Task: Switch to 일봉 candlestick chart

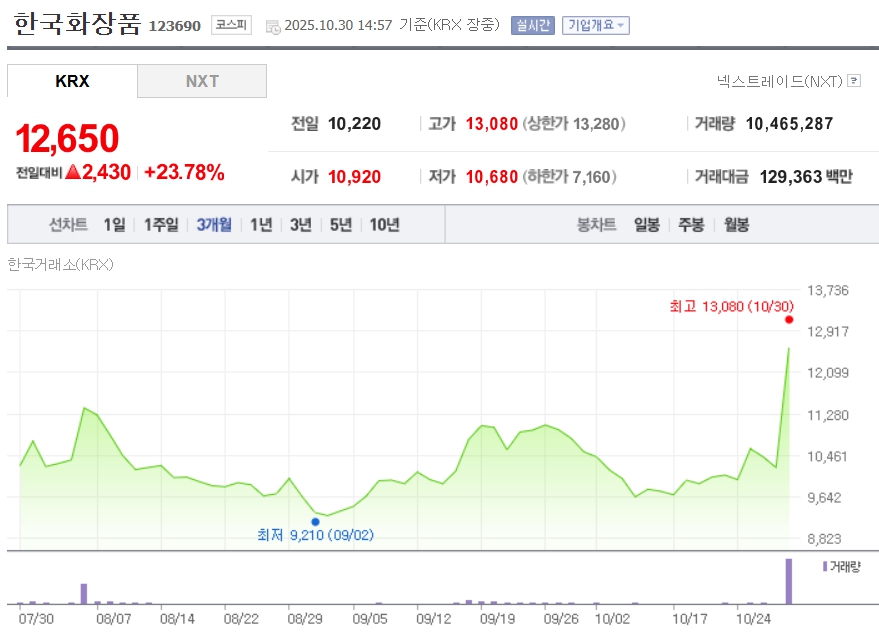Action: point(647,225)
